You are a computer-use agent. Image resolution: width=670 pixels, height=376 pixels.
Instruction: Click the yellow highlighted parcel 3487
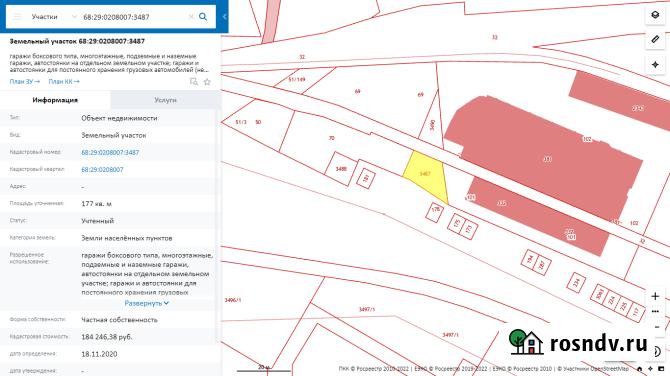[x=426, y=176]
